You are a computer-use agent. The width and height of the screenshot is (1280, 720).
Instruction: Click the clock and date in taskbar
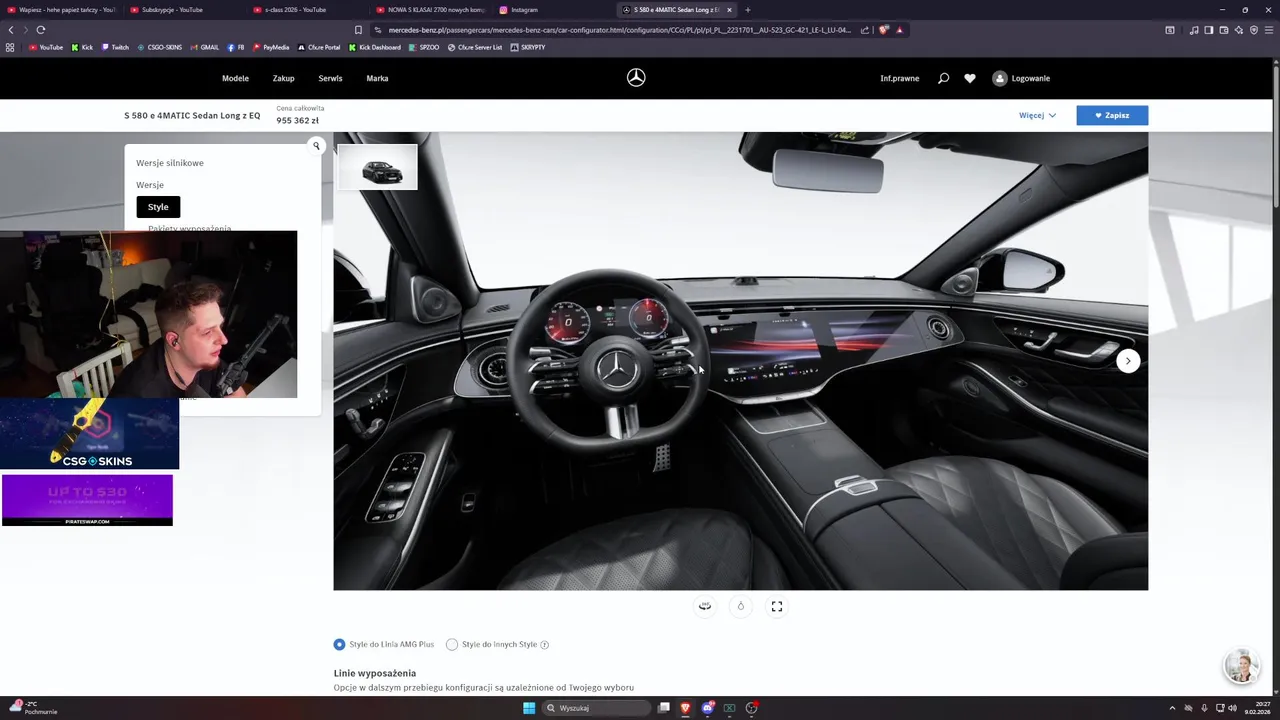[x=1256, y=708]
